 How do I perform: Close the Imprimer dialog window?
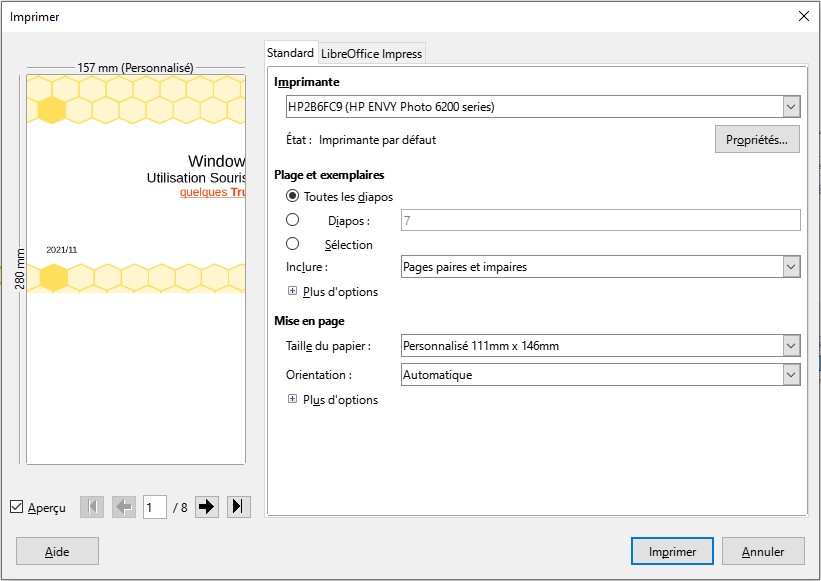tap(803, 15)
